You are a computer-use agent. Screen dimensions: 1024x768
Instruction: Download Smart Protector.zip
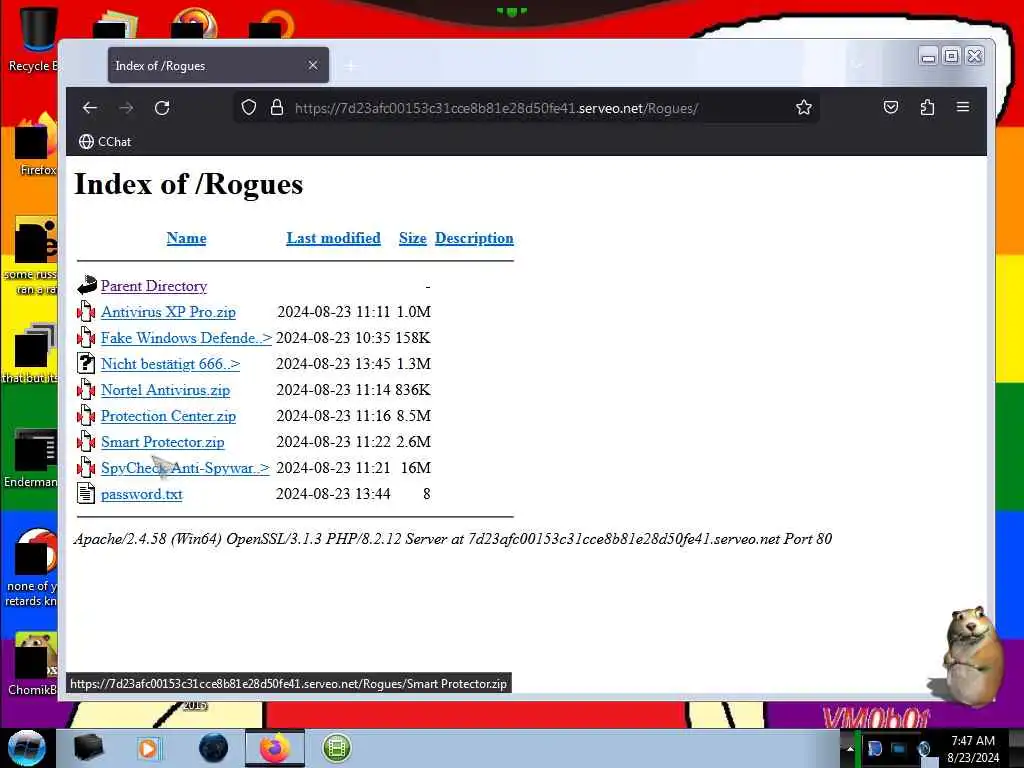(x=162, y=442)
